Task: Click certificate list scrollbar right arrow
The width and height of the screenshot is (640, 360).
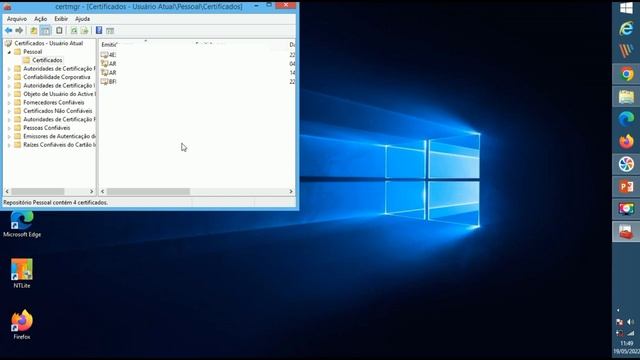Action: tap(291, 191)
